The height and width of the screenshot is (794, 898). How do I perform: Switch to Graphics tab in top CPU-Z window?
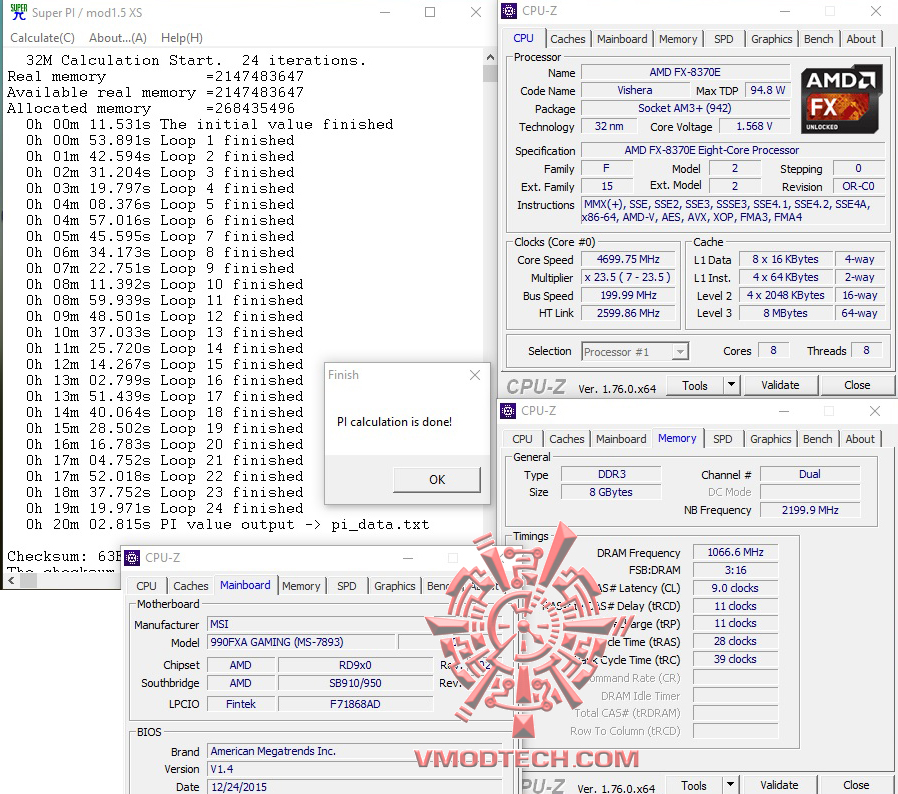(771, 39)
